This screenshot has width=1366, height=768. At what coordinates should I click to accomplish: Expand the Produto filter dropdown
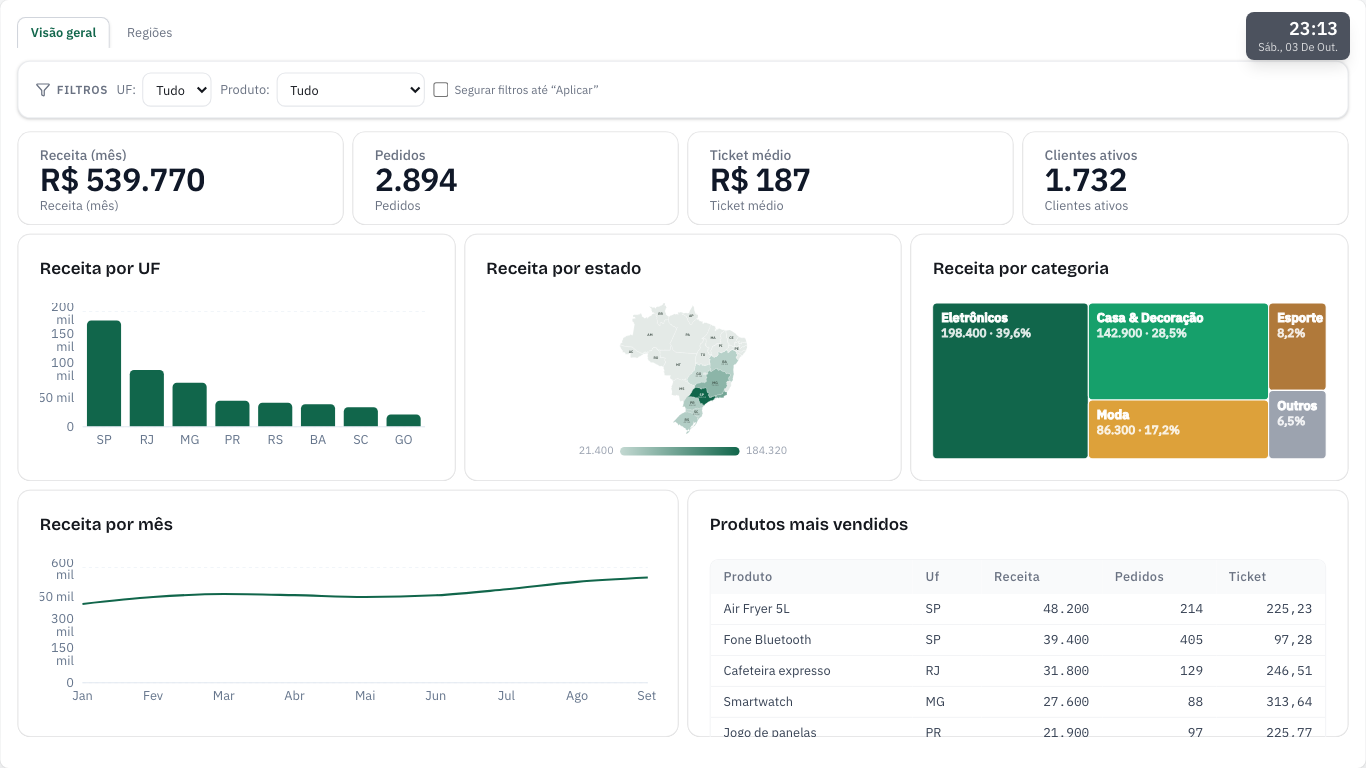(x=351, y=90)
